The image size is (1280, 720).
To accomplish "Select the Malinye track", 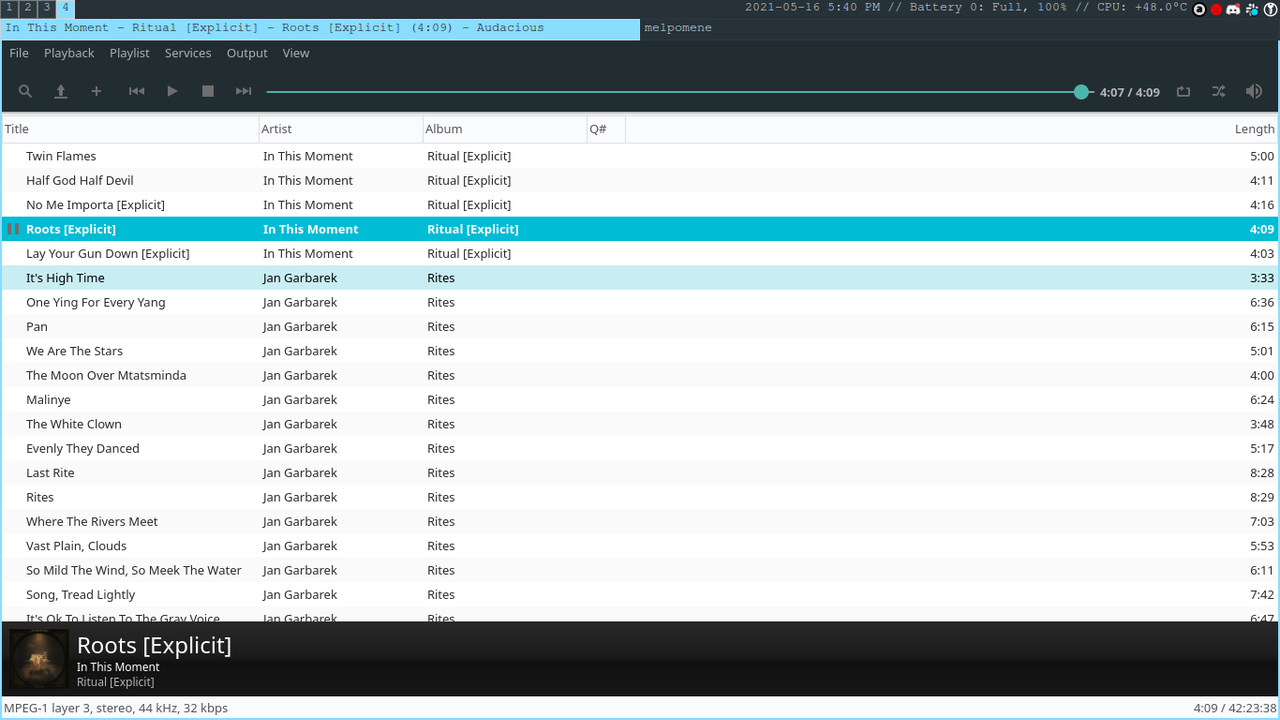I will (x=640, y=399).
